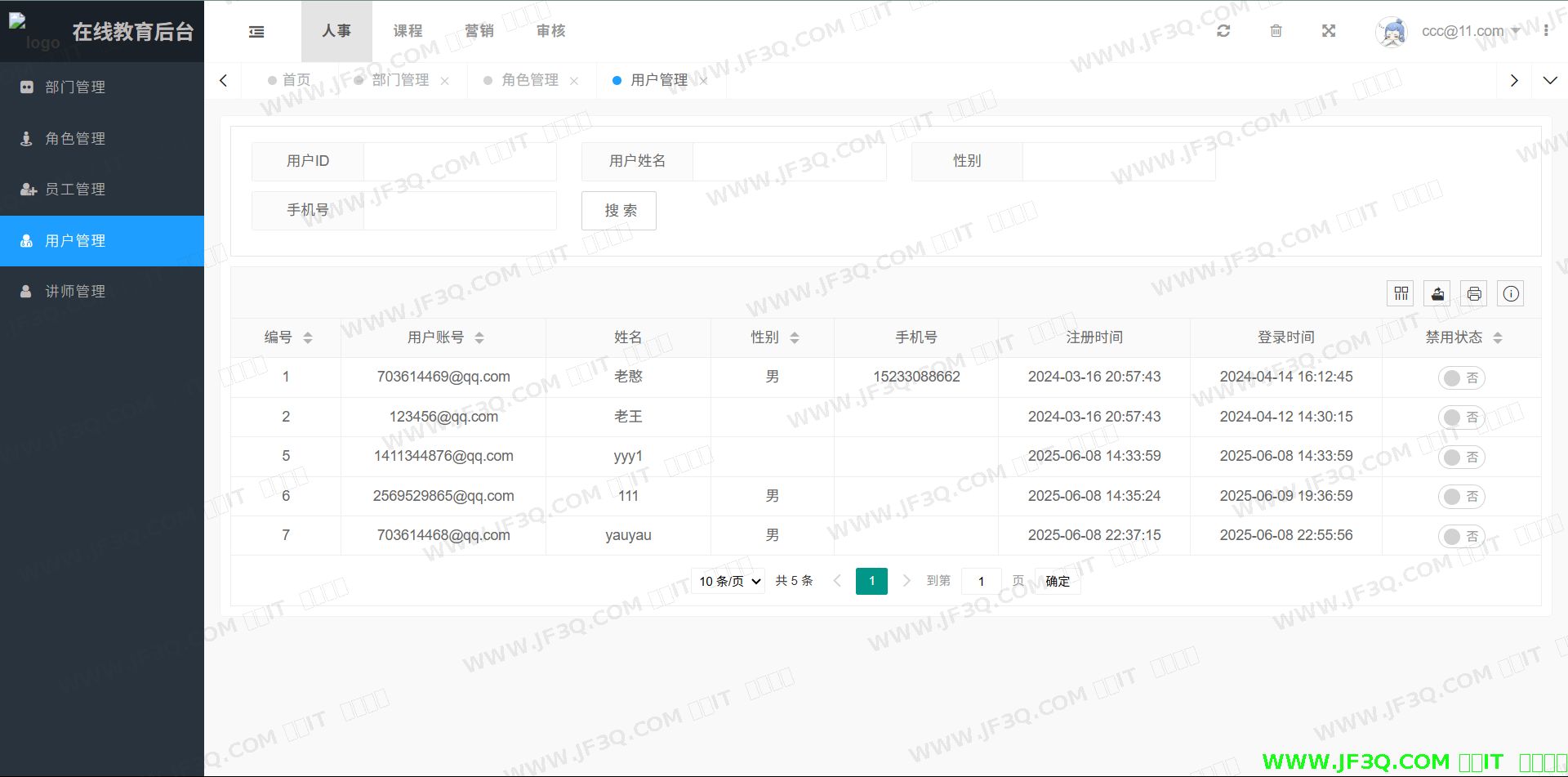
Task: Click the 确定 pagination button
Action: pyautogui.click(x=1058, y=581)
